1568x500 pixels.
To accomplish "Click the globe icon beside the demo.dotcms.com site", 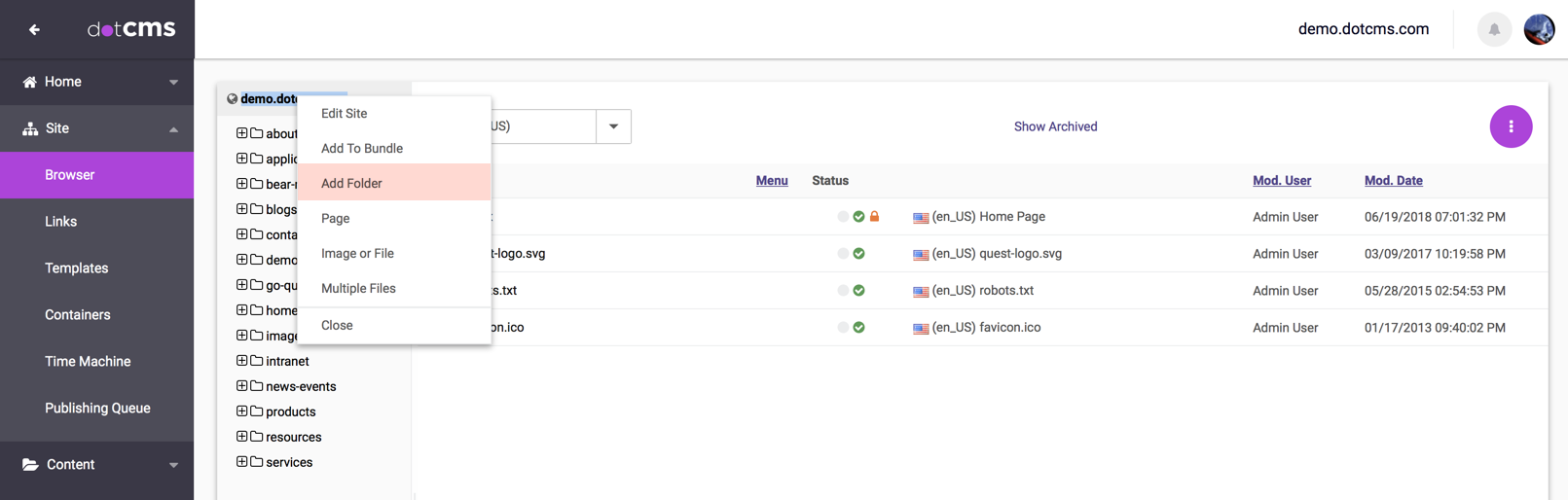I will (232, 99).
